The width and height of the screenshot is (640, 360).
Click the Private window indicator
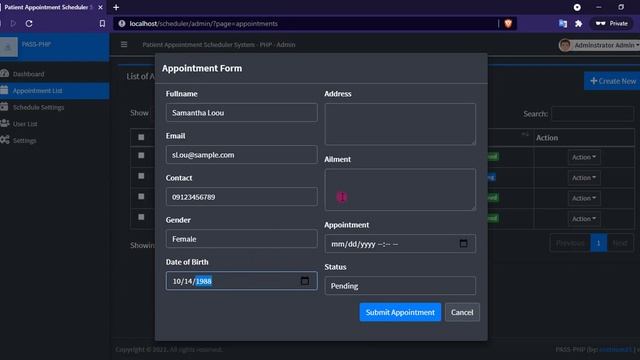pos(611,24)
